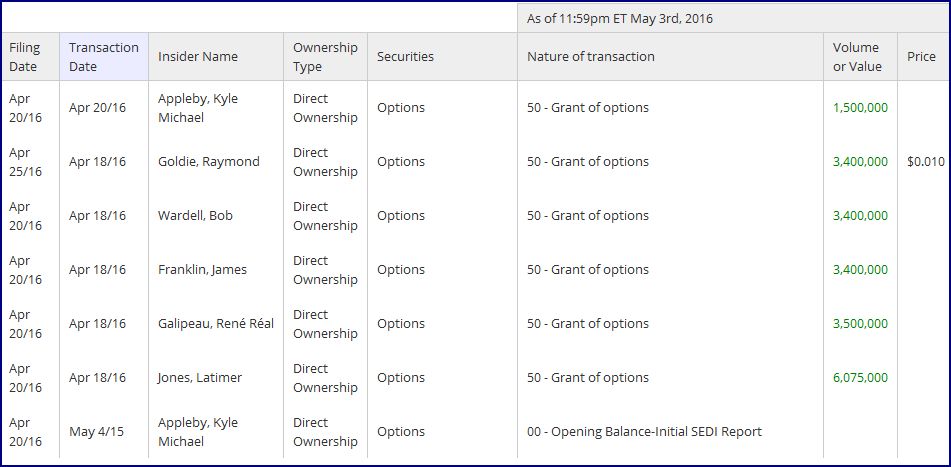This screenshot has height=467, width=951.
Task: Open insider Goldie, Raymond
Action: (x=209, y=162)
